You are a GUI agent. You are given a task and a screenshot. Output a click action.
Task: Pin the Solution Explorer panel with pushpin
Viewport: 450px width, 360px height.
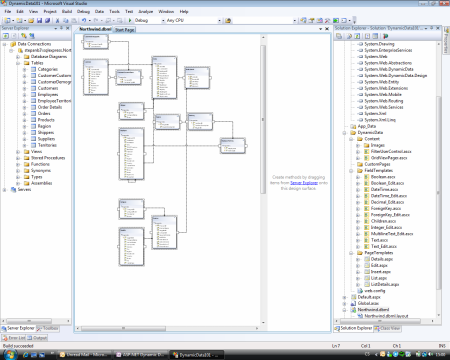tap(432, 28)
